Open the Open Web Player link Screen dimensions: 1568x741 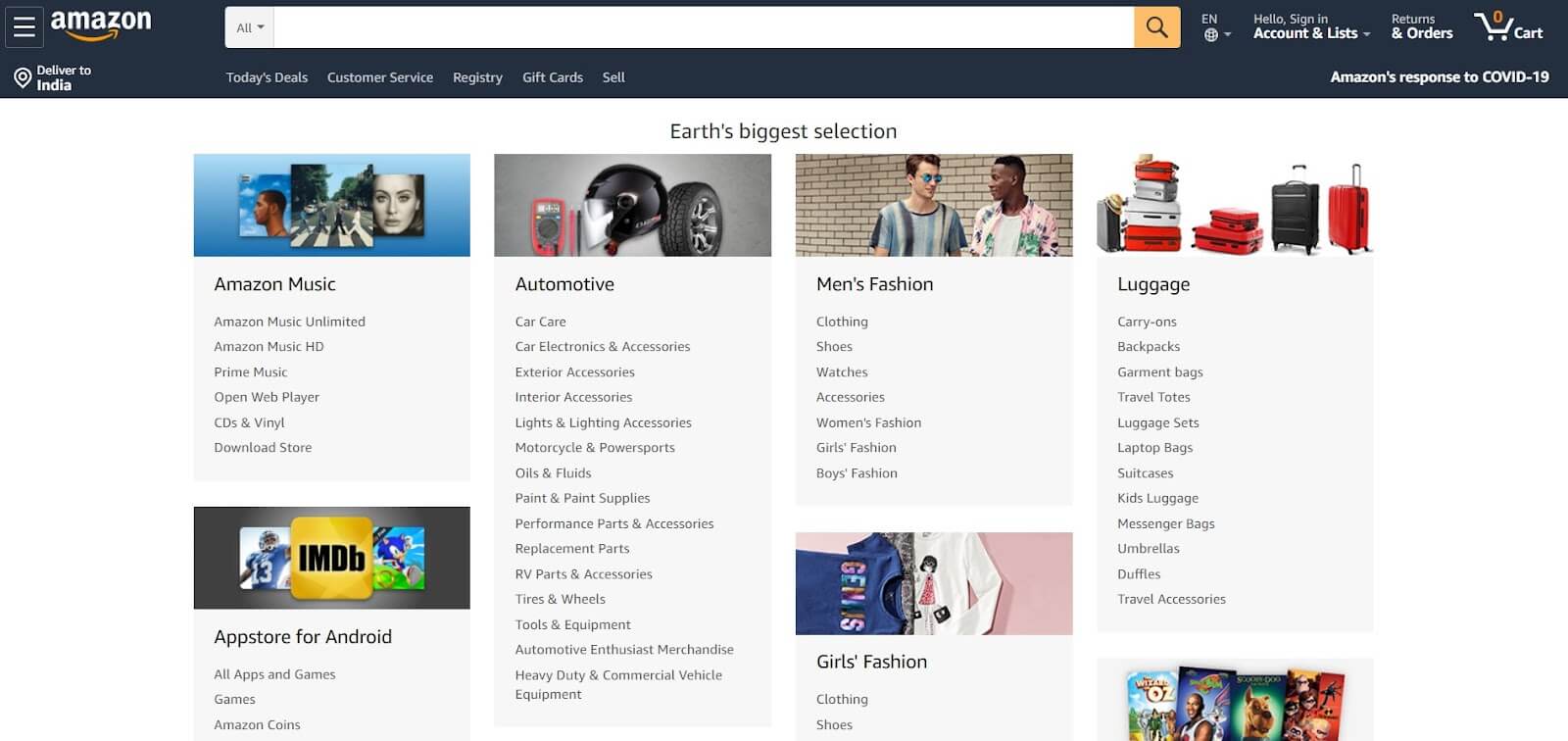267,397
